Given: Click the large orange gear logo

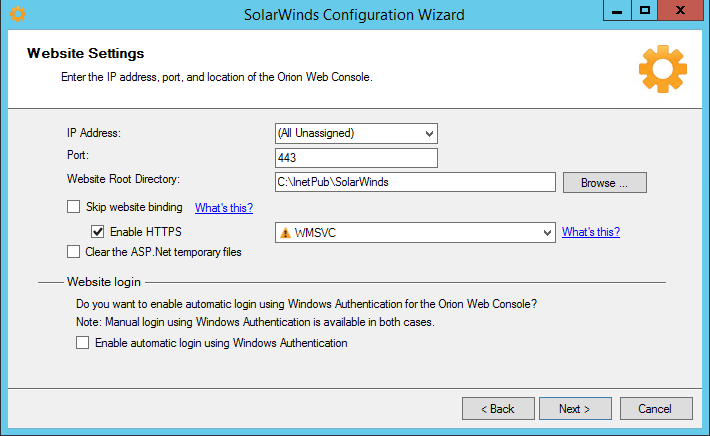Looking at the screenshot, I should pos(662,70).
